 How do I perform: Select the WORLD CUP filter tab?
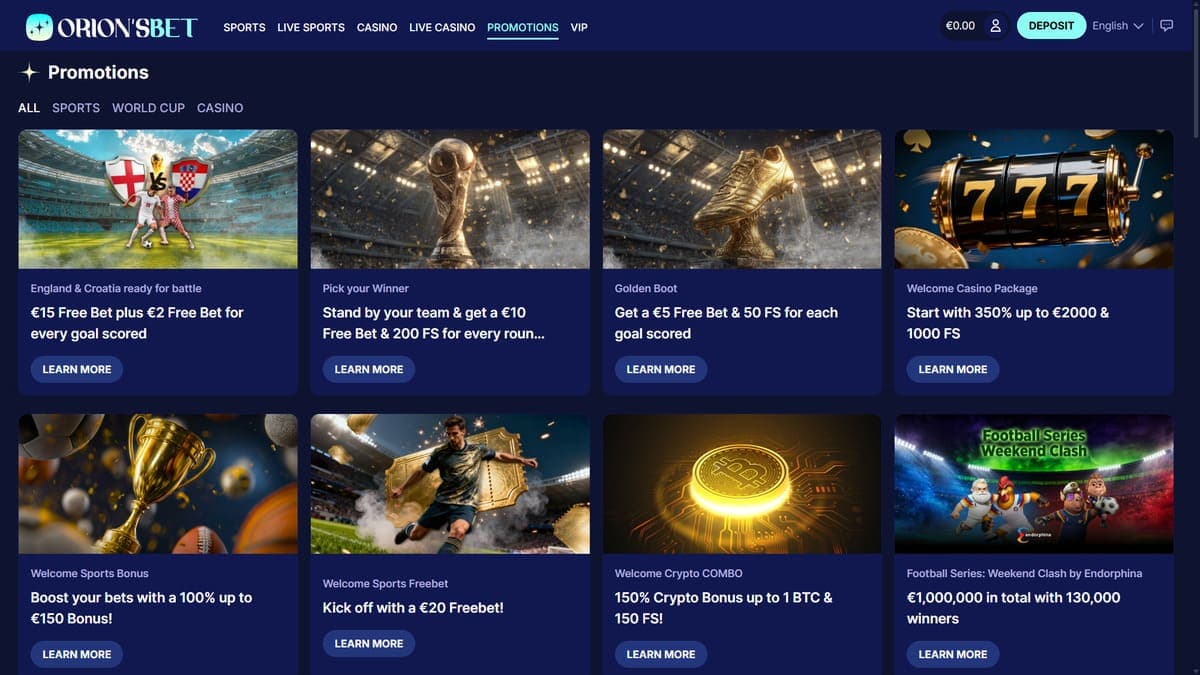pos(148,108)
